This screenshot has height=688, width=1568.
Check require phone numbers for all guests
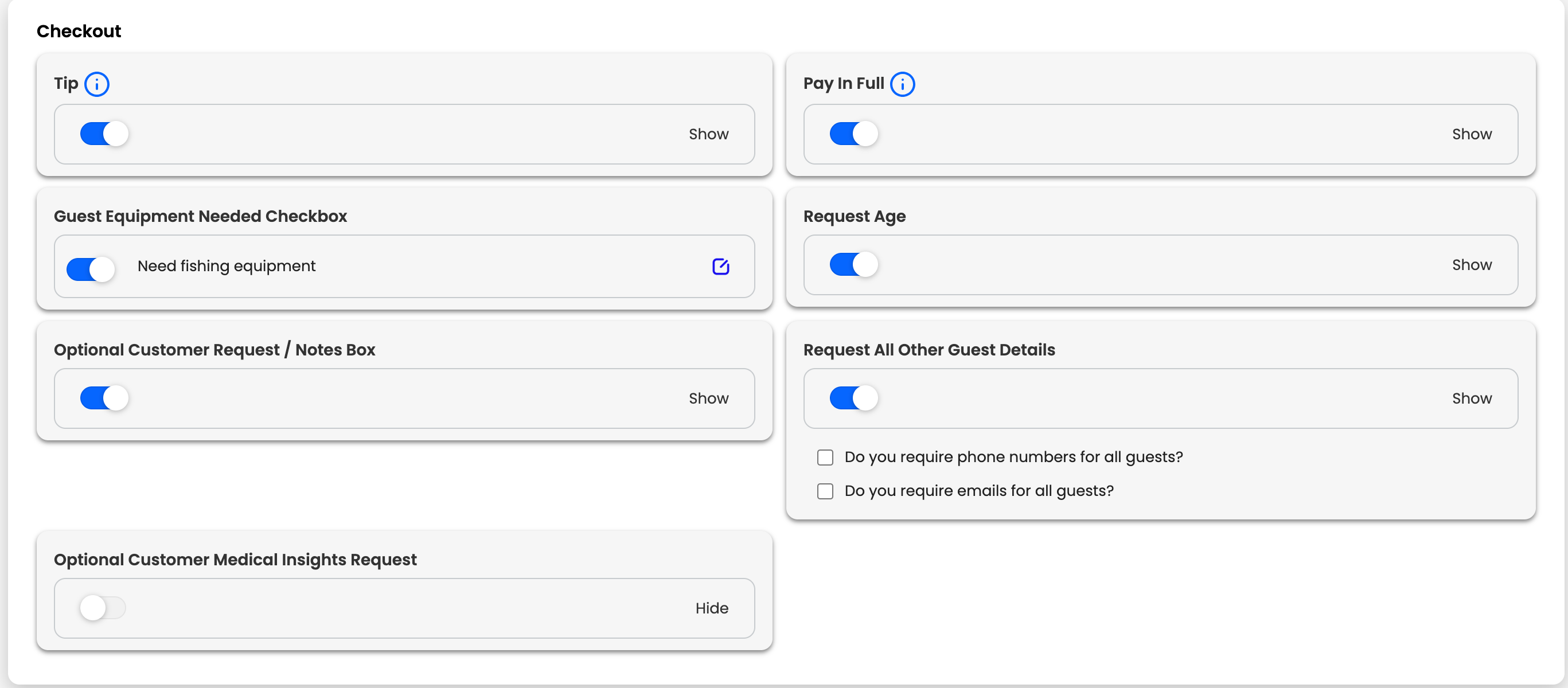[825, 458]
